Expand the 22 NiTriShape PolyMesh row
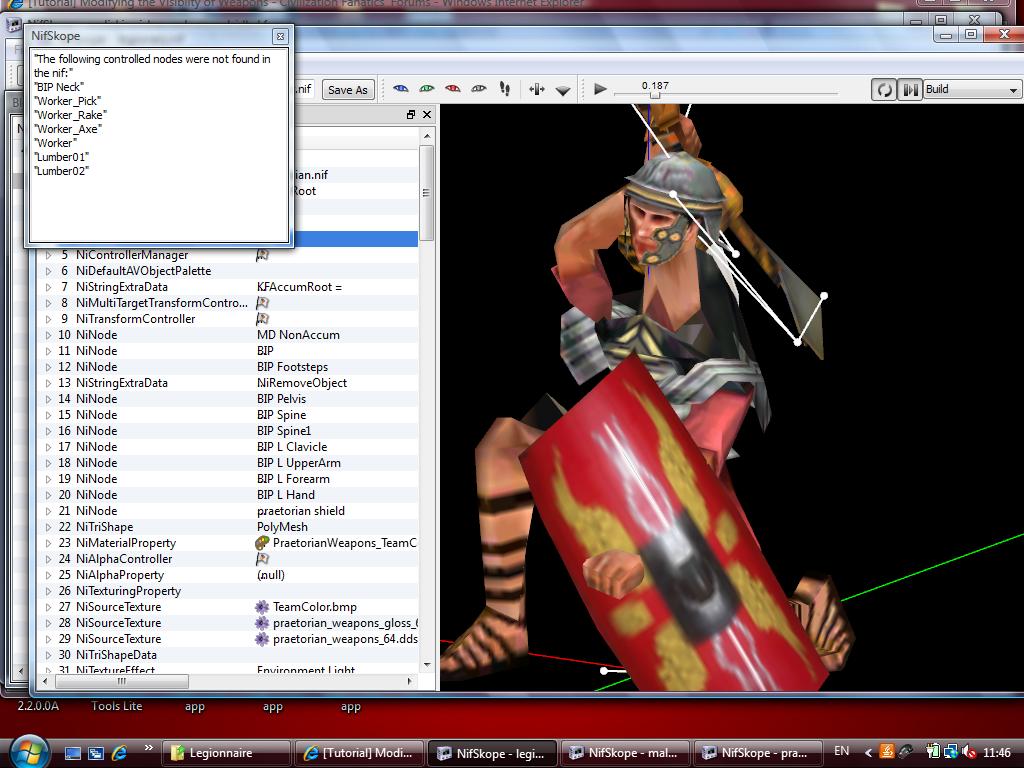Image resolution: width=1024 pixels, height=768 pixels. [x=48, y=527]
